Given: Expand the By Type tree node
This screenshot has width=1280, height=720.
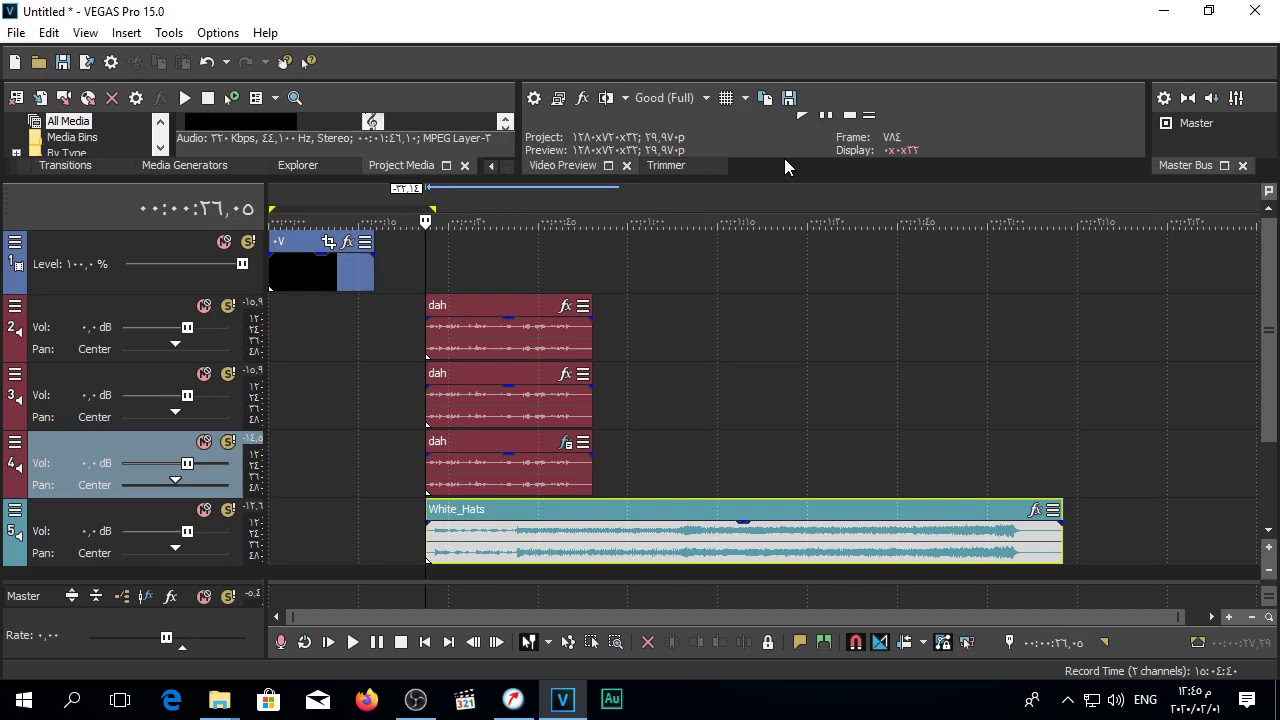Looking at the screenshot, I should pyautogui.click(x=16, y=153).
